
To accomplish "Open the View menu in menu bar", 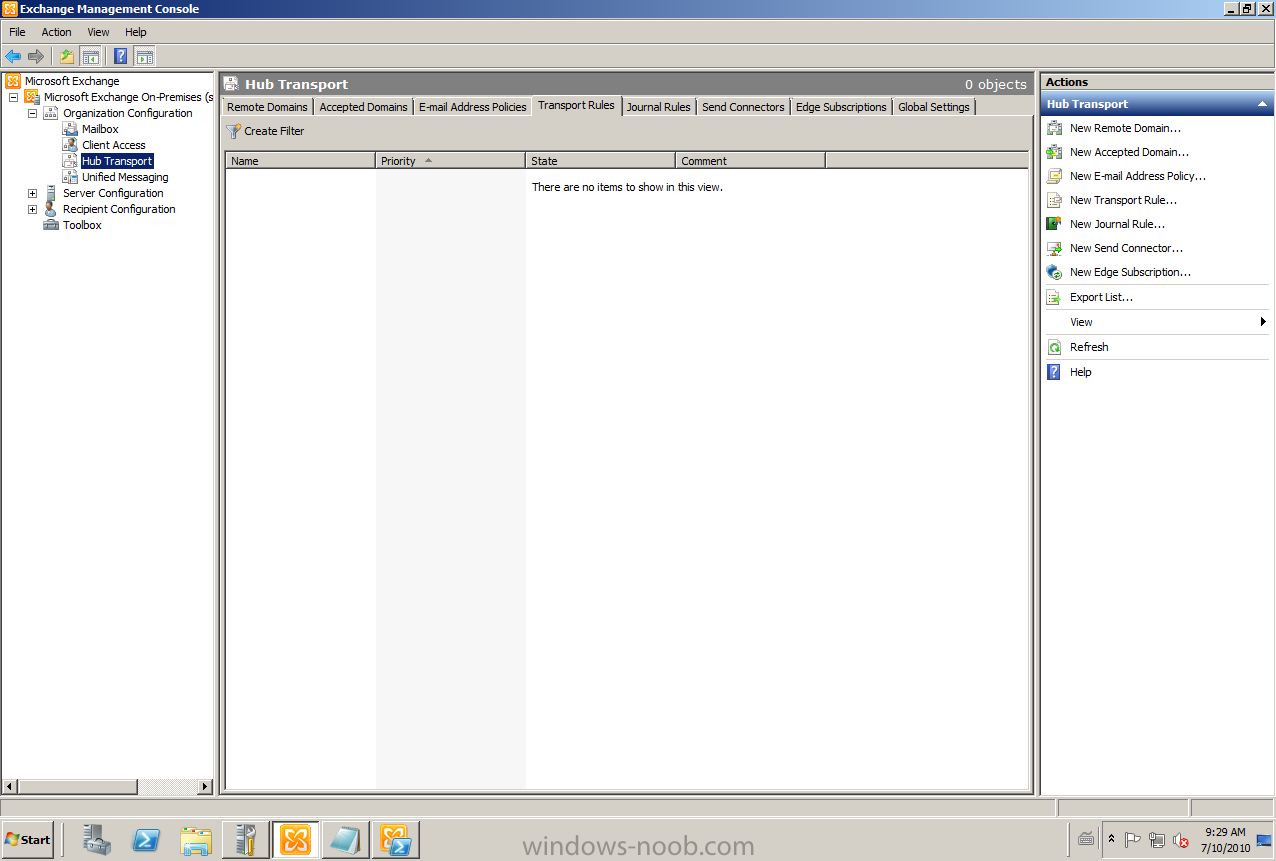I will [x=98, y=32].
